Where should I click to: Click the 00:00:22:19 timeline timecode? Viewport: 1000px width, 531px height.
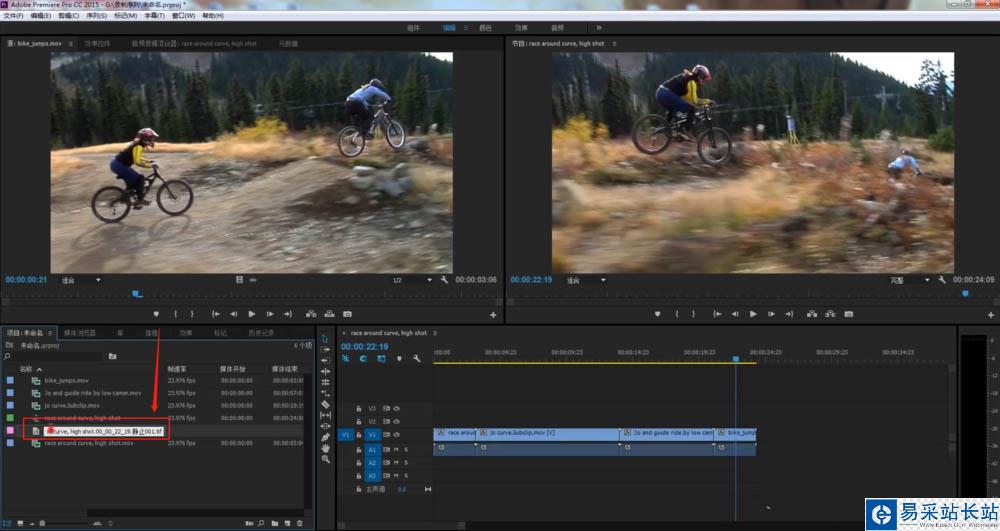point(364,346)
